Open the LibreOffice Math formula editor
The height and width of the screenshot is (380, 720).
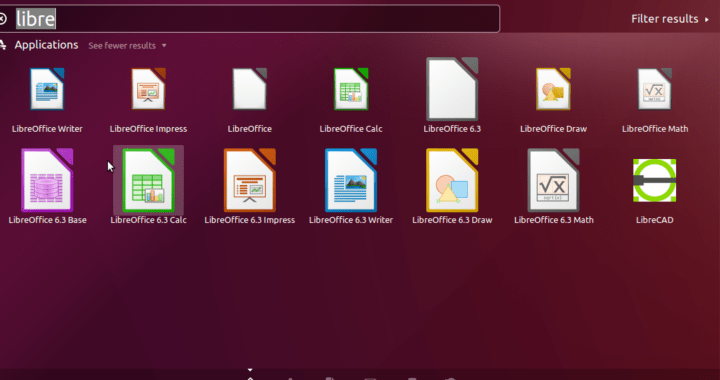click(x=655, y=89)
